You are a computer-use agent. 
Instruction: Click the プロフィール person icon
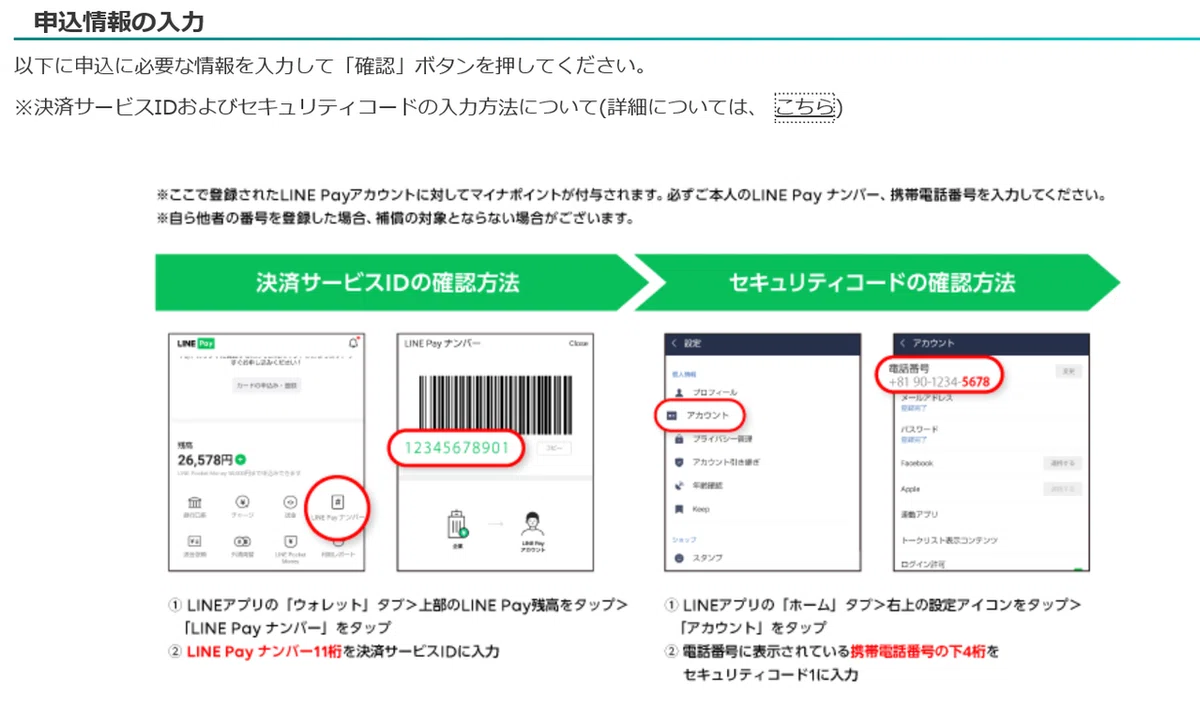[679, 392]
